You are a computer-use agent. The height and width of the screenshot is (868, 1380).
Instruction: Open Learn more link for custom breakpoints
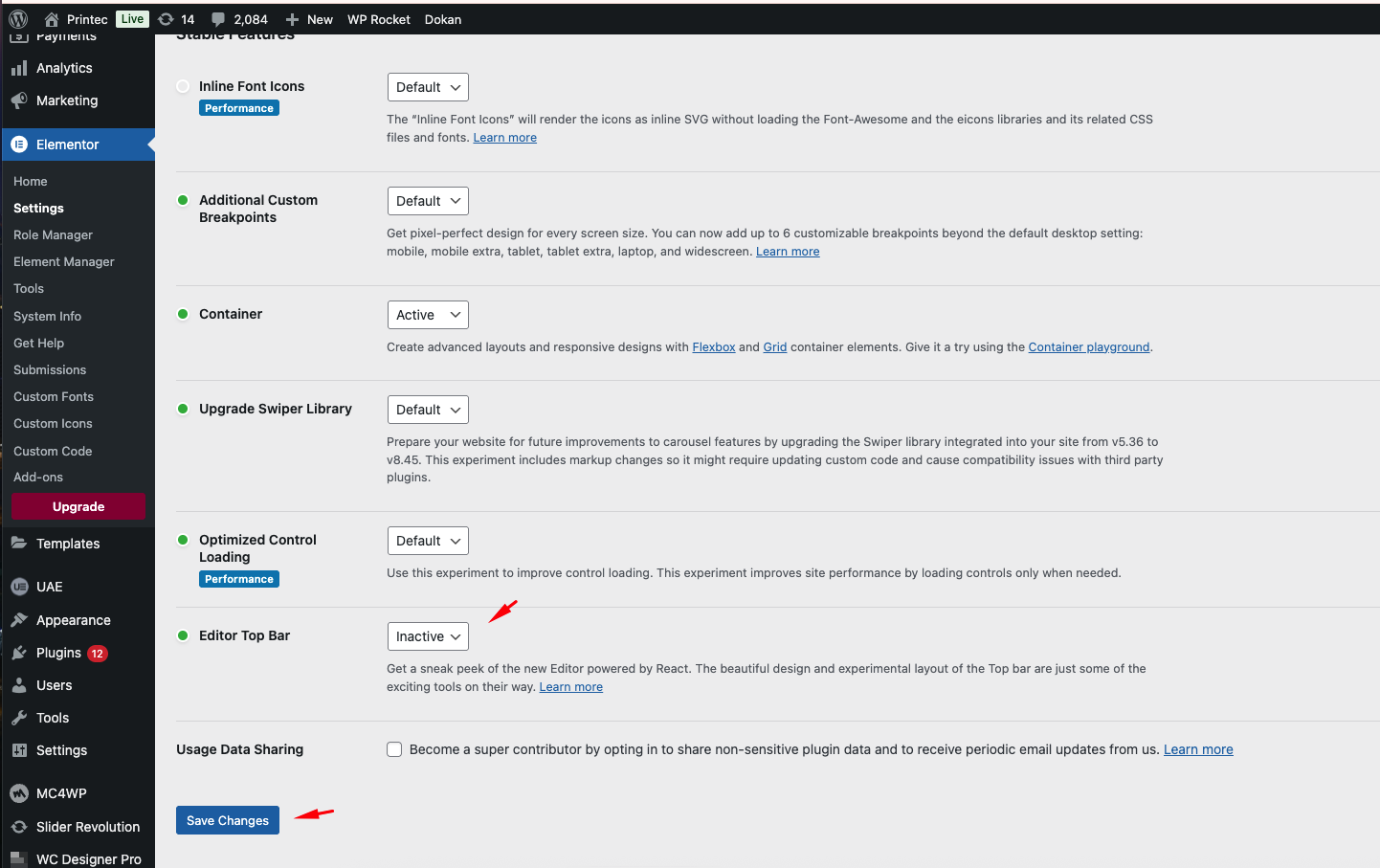click(788, 252)
